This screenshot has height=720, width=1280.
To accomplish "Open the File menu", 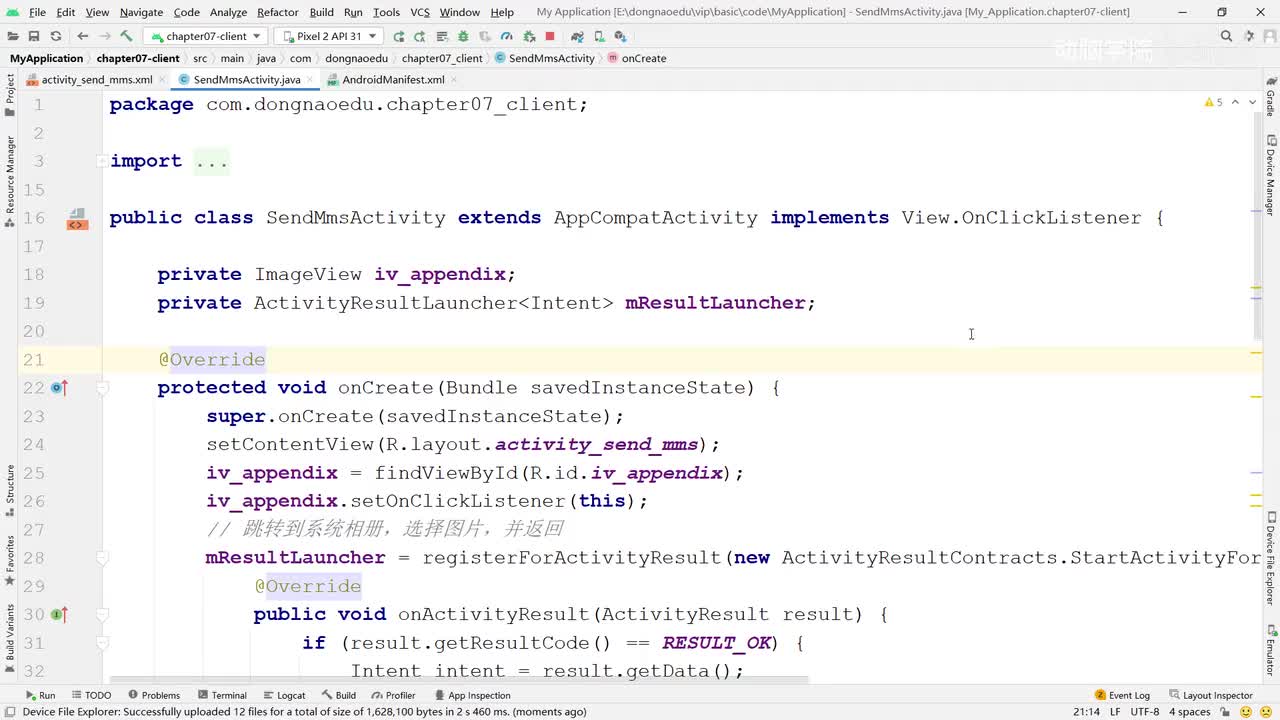I will [x=37, y=12].
